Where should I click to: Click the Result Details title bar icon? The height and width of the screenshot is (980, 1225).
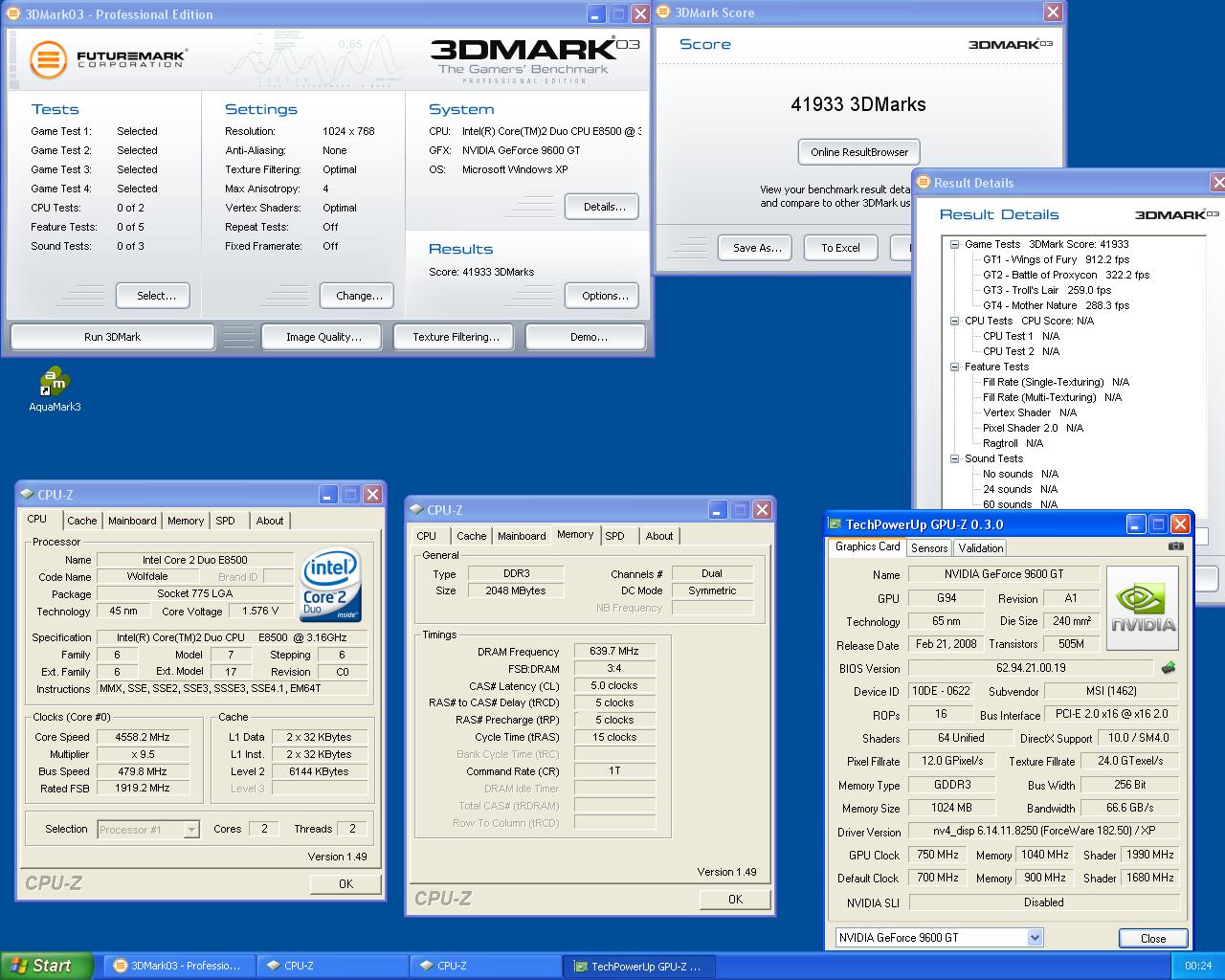924,183
